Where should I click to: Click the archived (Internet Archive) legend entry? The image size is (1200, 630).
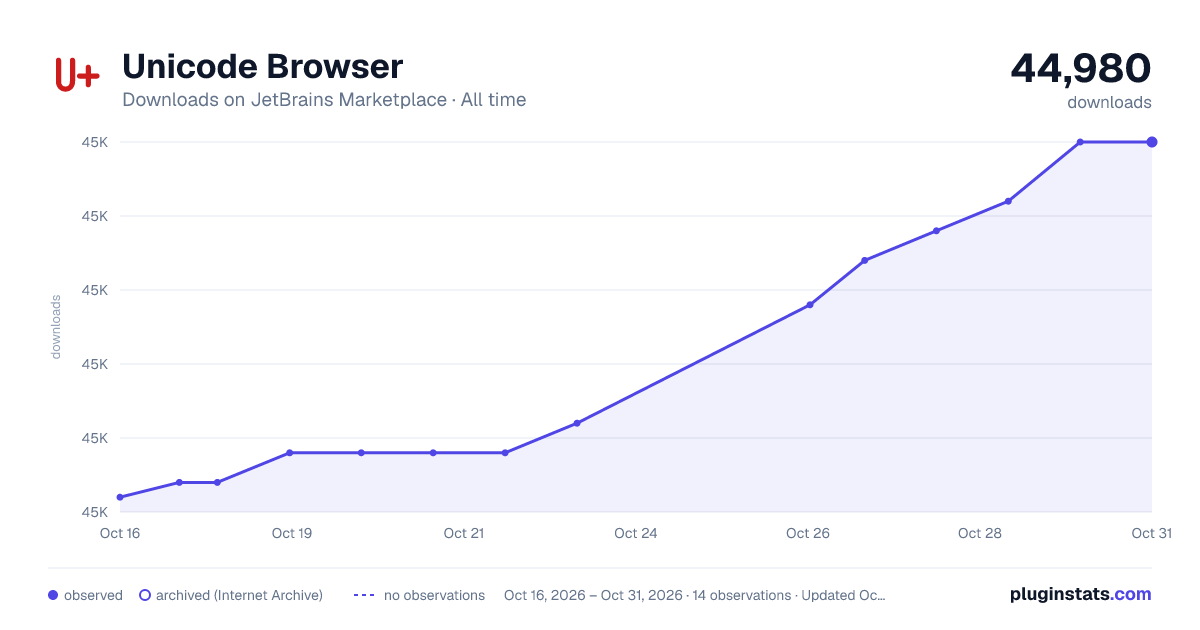point(231,595)
